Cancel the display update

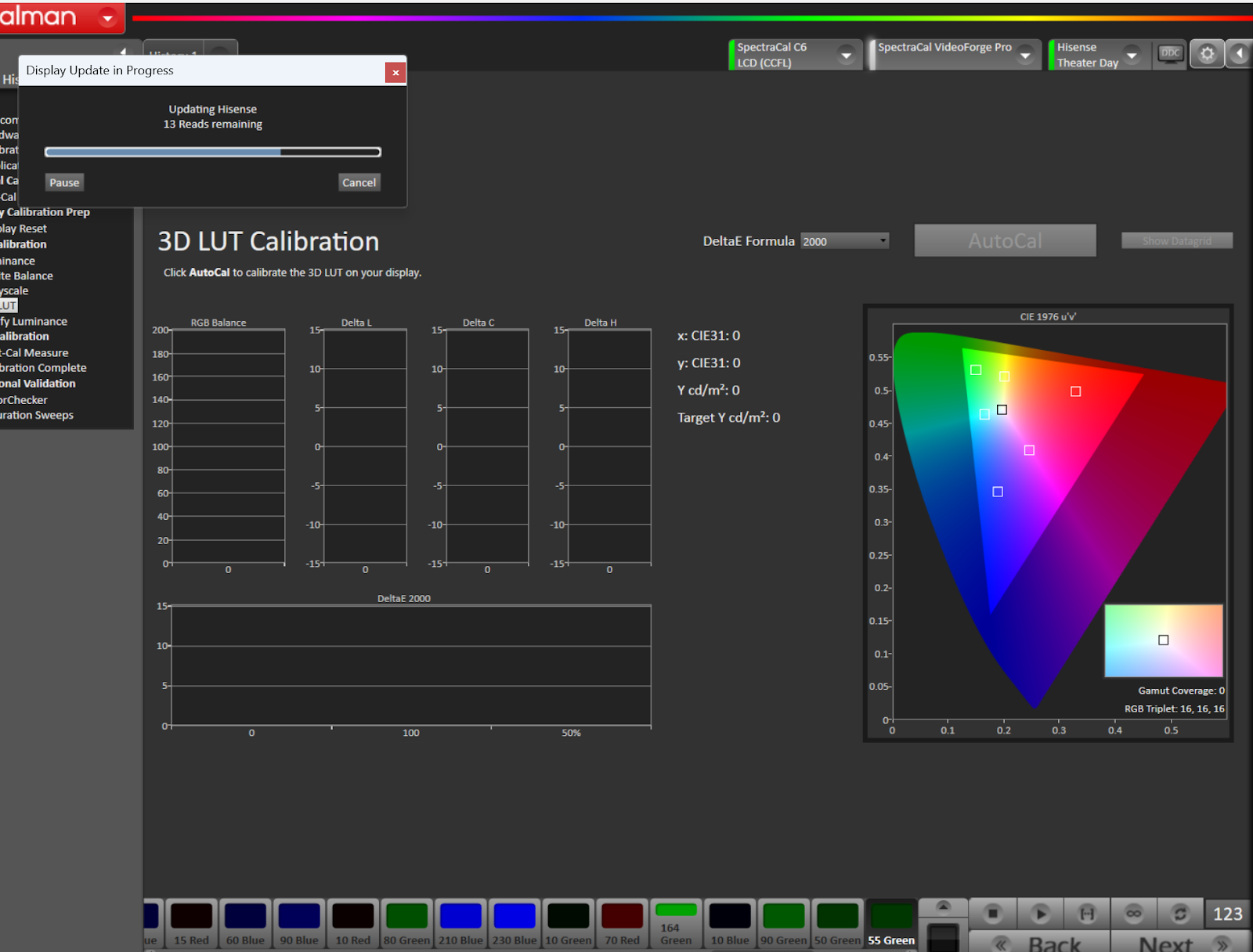pyautogui.click(x=359, y=182)
